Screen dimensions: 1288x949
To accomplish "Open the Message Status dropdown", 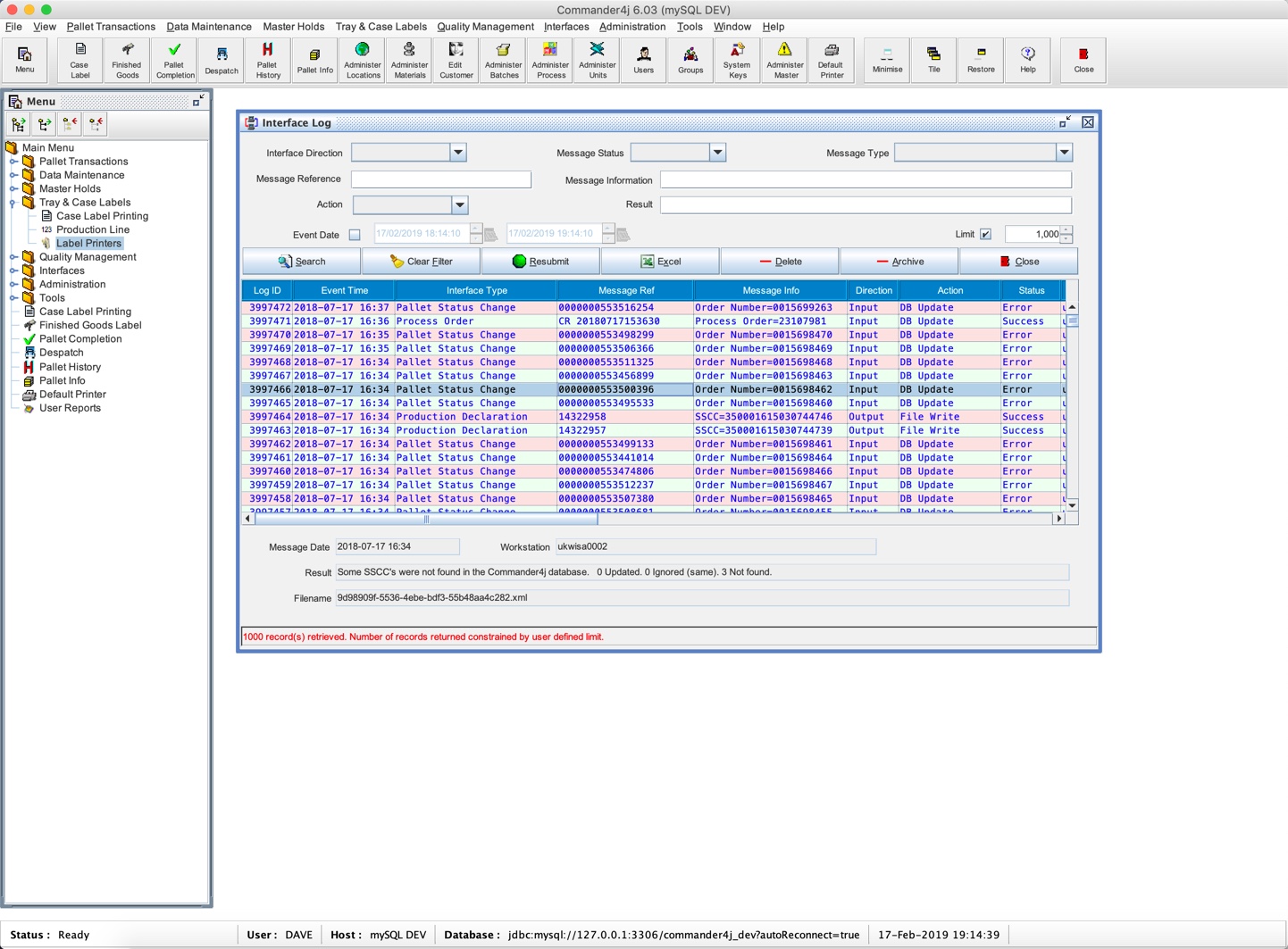I will [717, 153].
